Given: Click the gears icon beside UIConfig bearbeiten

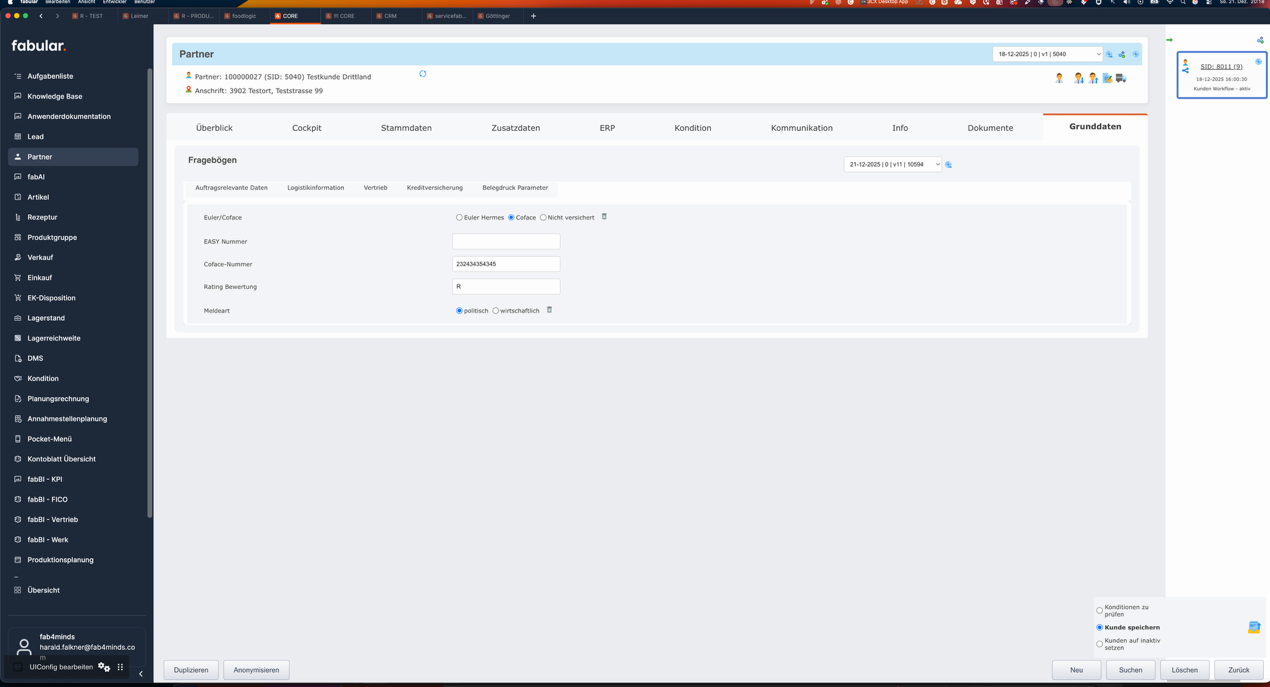Looking at the screenshot, I should (x=104, y=667).
